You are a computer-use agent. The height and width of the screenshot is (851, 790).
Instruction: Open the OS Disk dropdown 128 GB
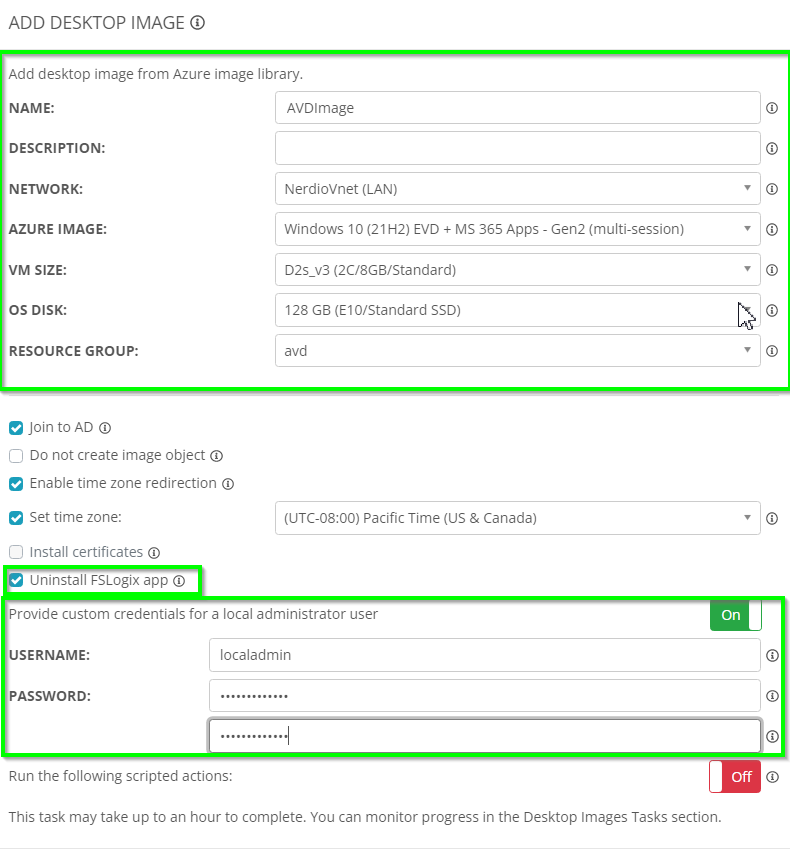[x=518, y=310]
